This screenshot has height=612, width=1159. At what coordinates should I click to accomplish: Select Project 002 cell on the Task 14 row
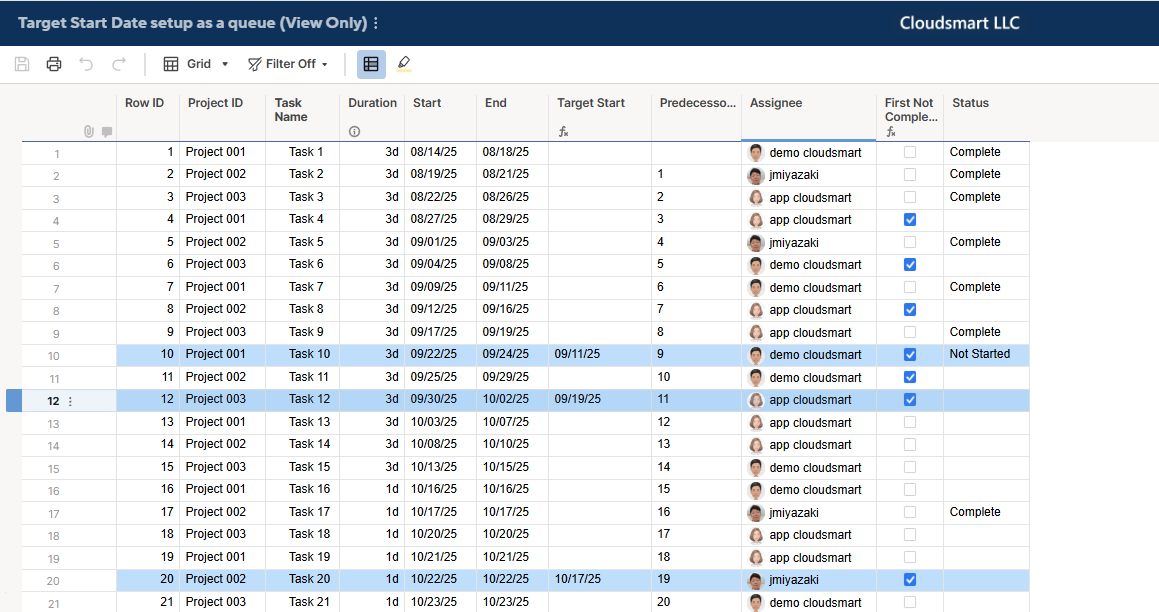(222, 444)
